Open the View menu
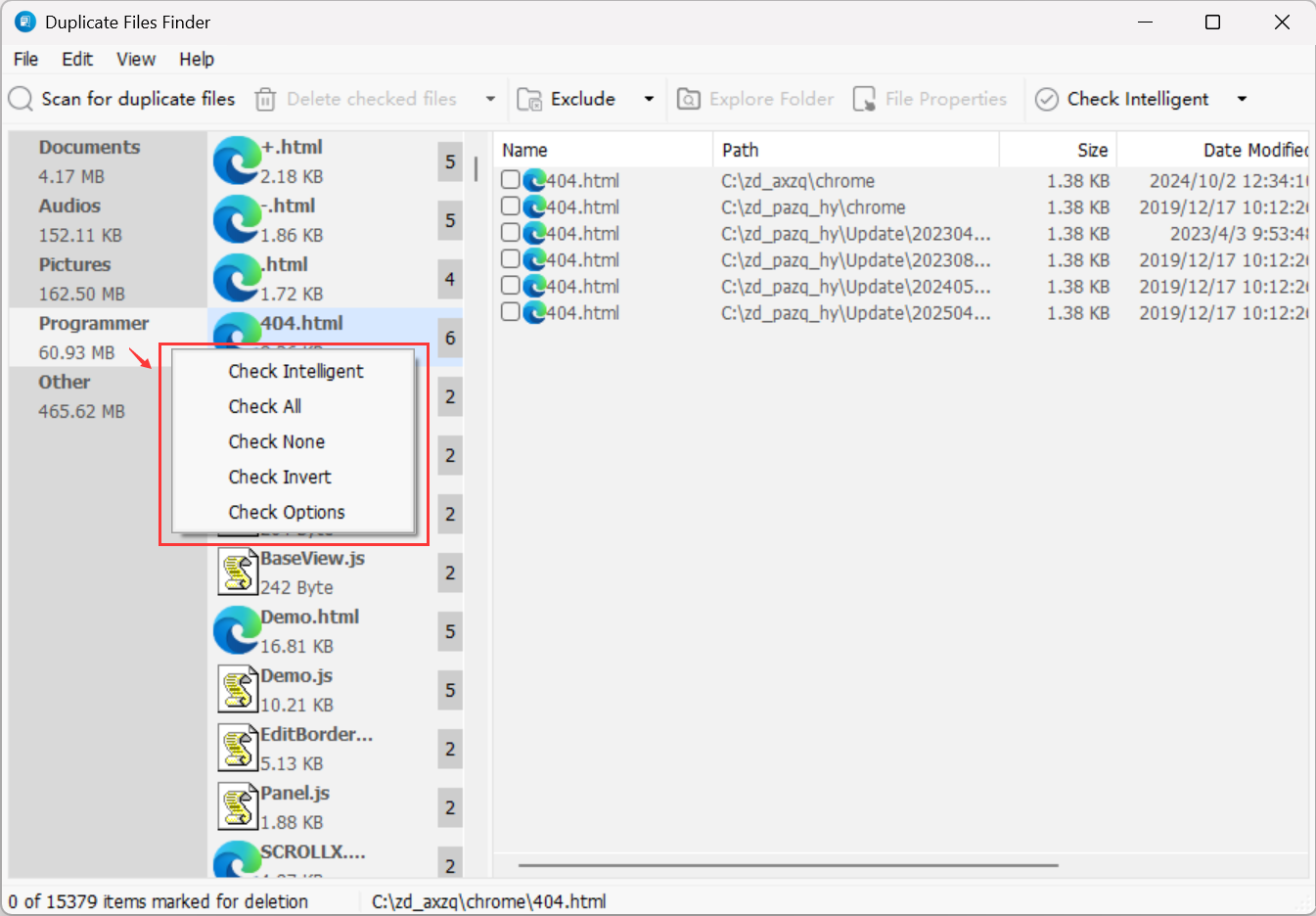 pos(135,59)
